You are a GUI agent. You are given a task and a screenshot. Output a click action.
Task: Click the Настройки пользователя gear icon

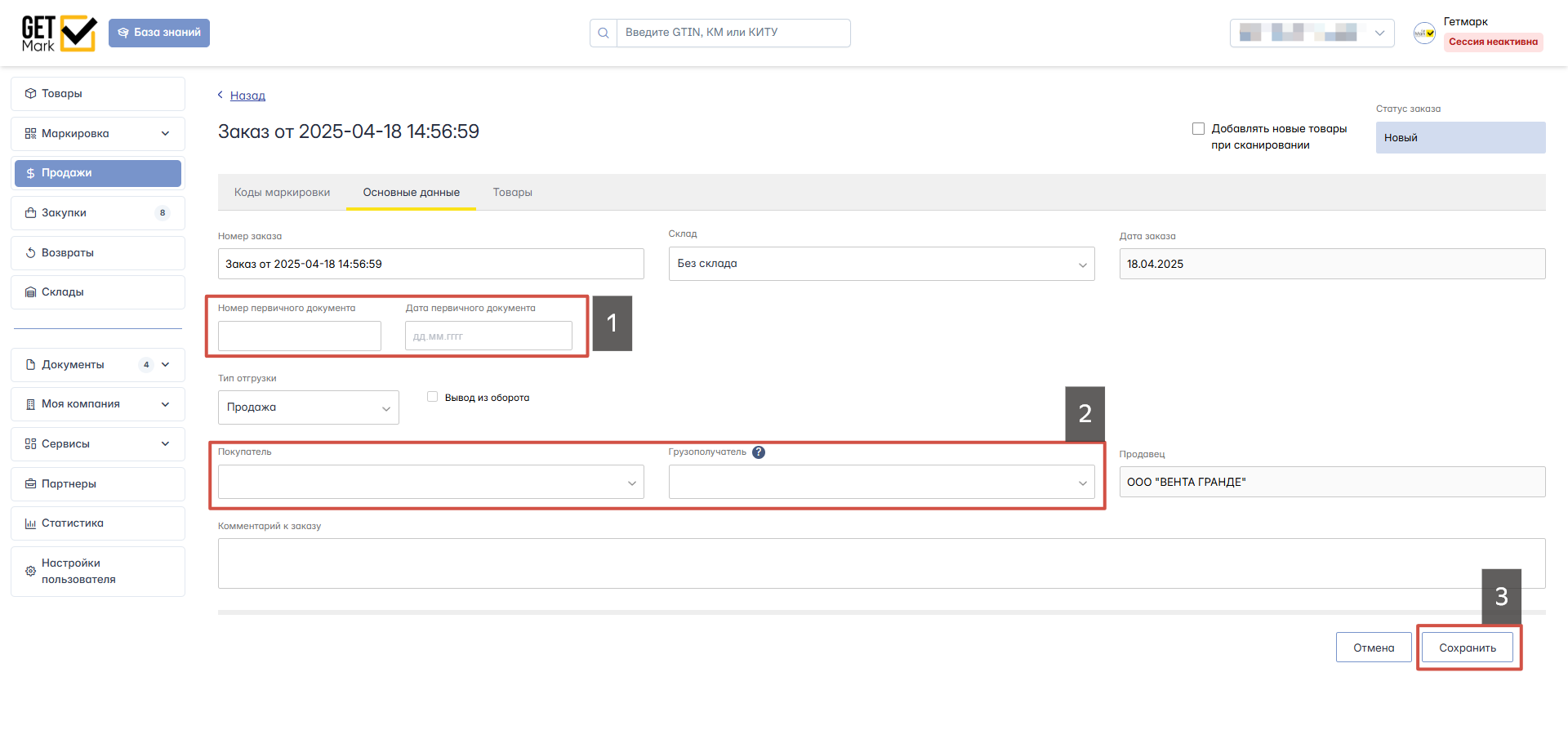[x=30, y=572]
